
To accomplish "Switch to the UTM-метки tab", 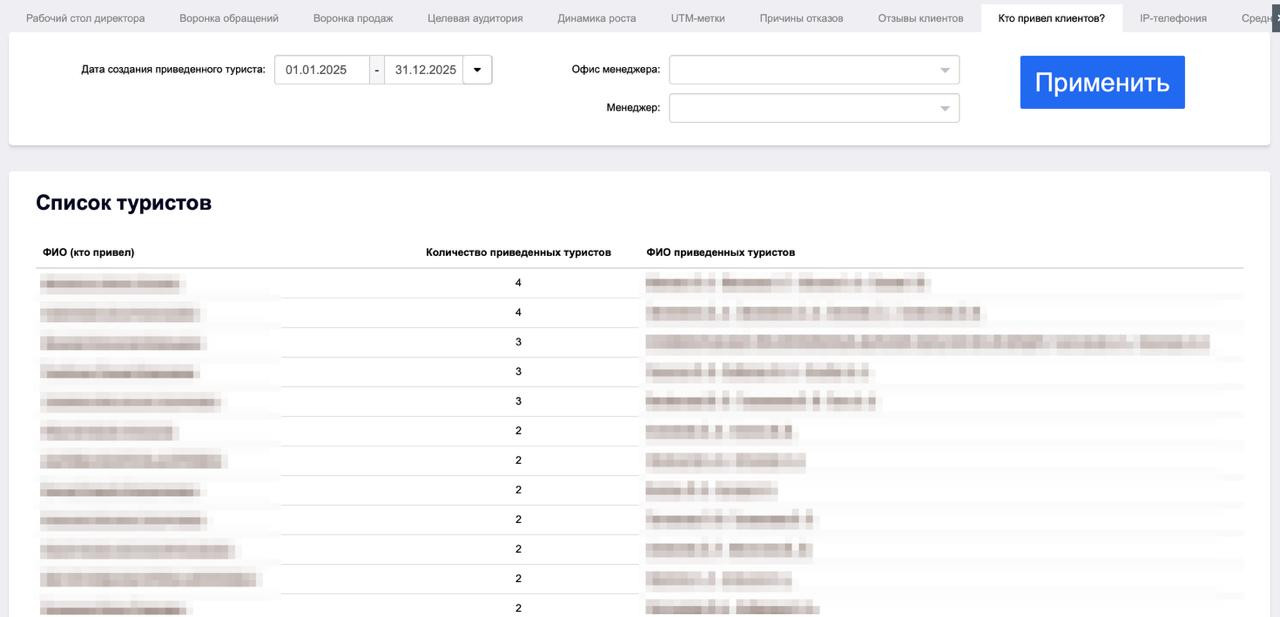I will click(698, 18).
